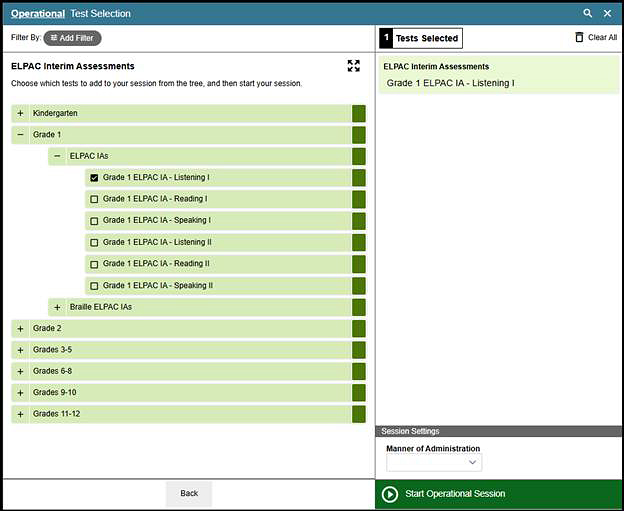
Task: Click the Kindergarten row label
Action: tap(55, 113)
